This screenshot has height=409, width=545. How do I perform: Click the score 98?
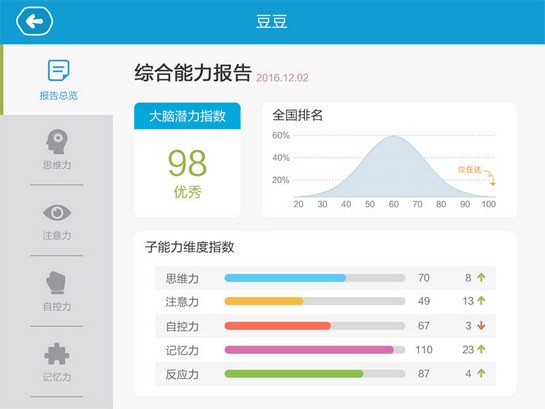pyautogui.click(x=187, y=163)
